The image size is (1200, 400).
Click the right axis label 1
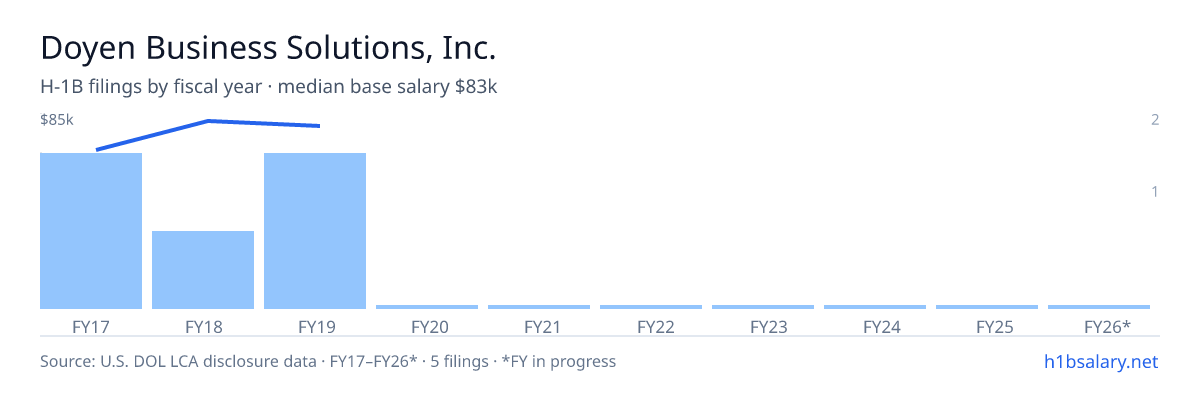pyautogui.click(x=1155, y=191)
